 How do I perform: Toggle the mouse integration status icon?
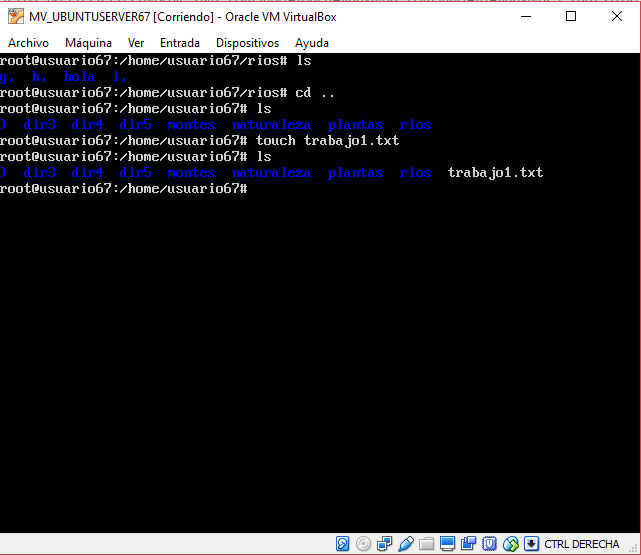[511, 543]
